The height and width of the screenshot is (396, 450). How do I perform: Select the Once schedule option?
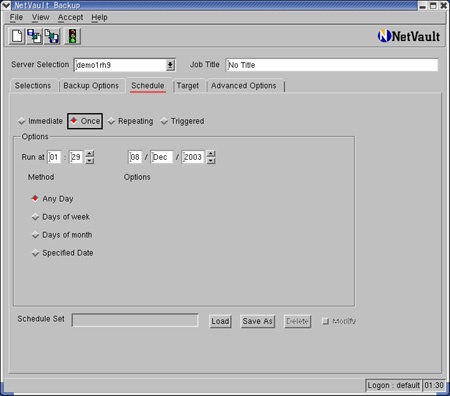click(85, 121)
